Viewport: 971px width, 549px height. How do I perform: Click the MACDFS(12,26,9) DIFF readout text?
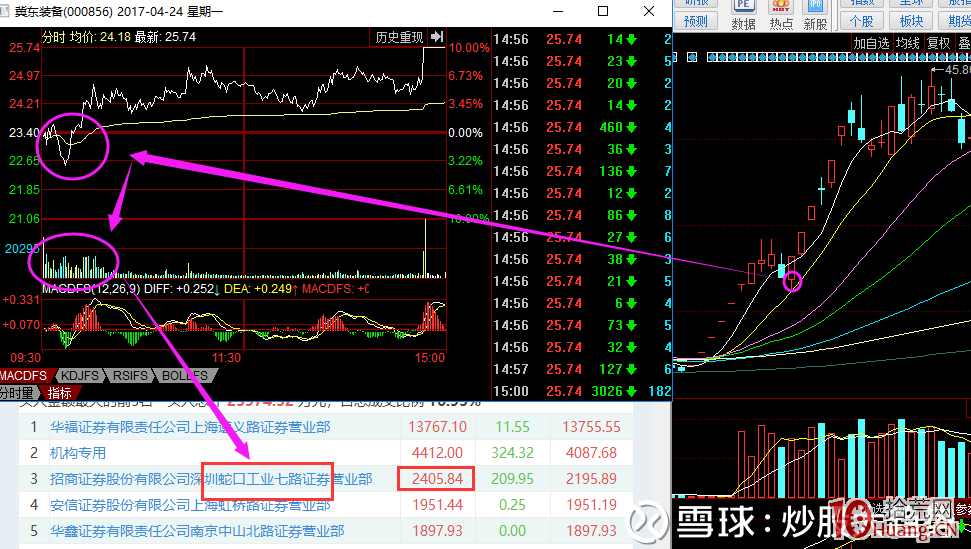pos(128,288)
